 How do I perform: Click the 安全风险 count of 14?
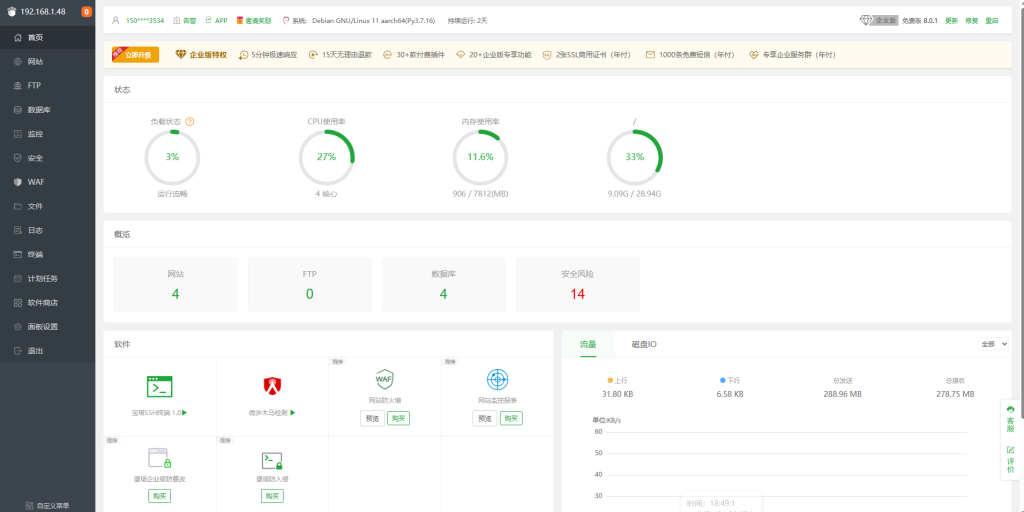[577, 294]
